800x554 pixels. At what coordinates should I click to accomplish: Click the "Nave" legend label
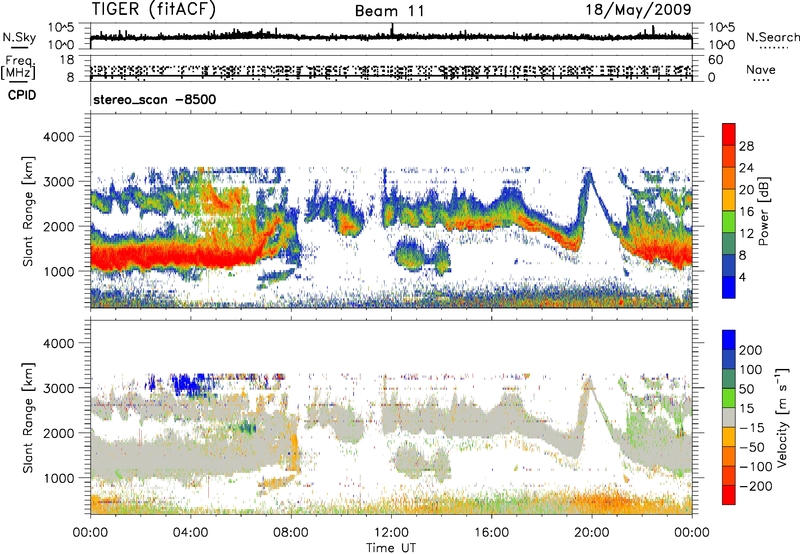tap(761, 69)
